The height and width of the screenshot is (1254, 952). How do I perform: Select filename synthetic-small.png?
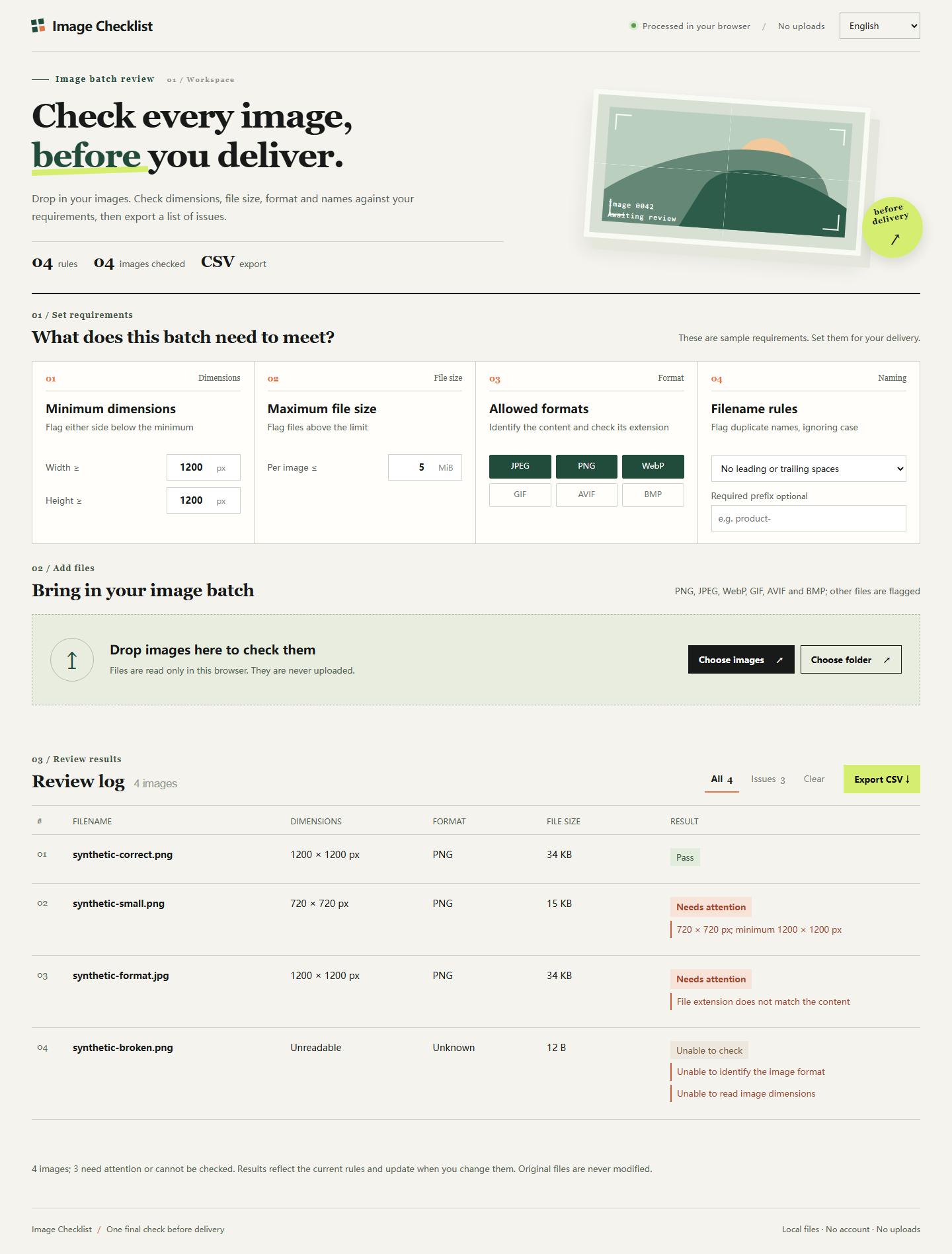tap(118, 904)
